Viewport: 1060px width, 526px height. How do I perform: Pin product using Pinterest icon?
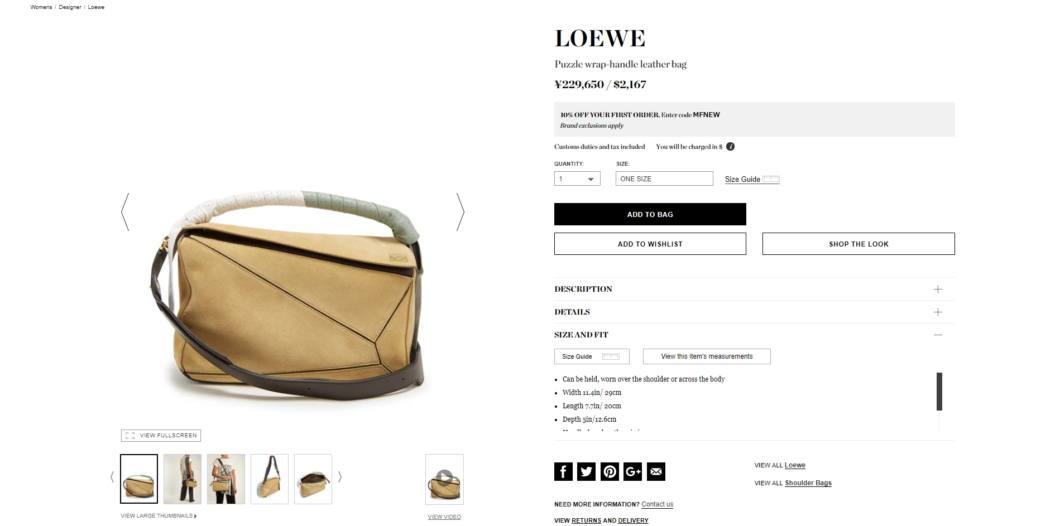609,472
